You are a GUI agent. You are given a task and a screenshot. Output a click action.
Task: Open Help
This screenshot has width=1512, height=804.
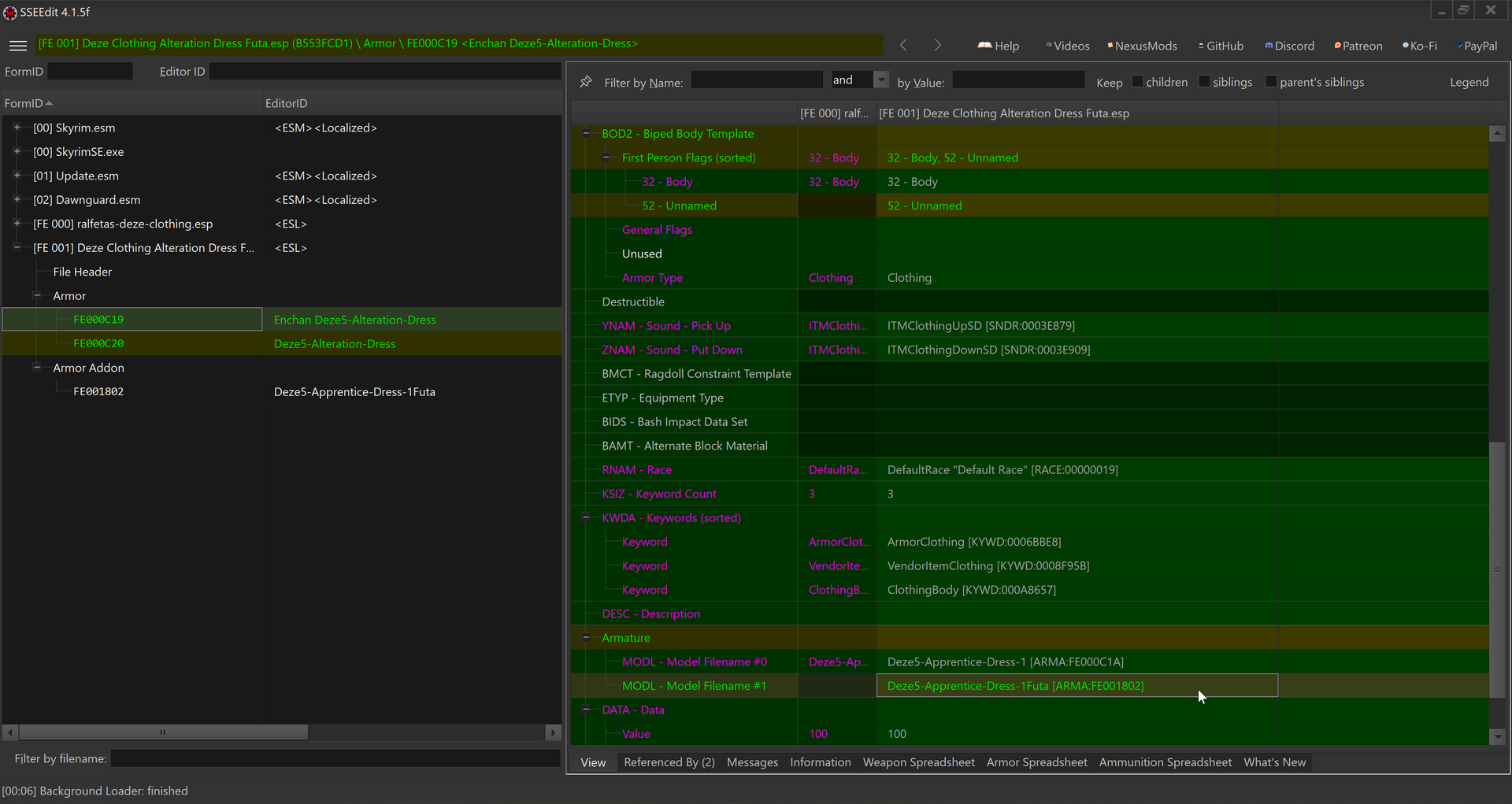point(998,46)
